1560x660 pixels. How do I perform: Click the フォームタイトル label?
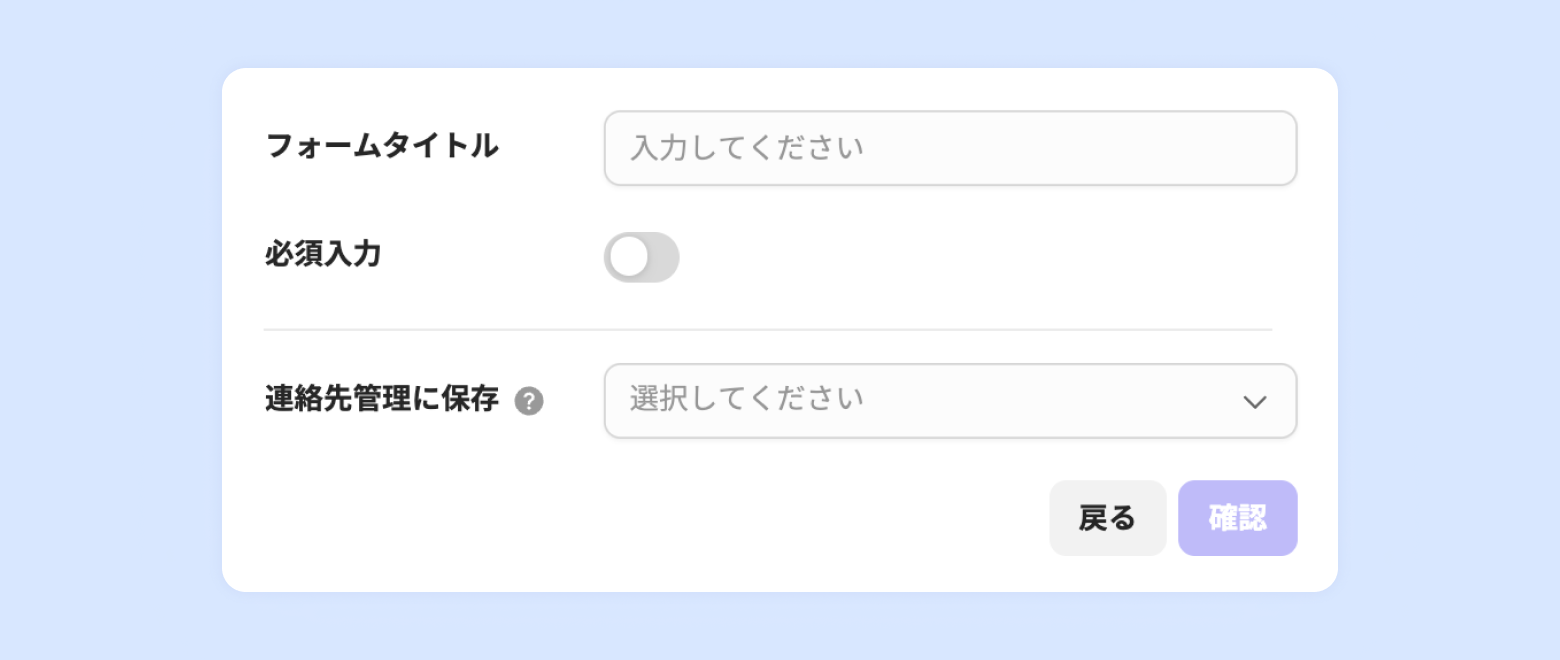coord(382,147)
